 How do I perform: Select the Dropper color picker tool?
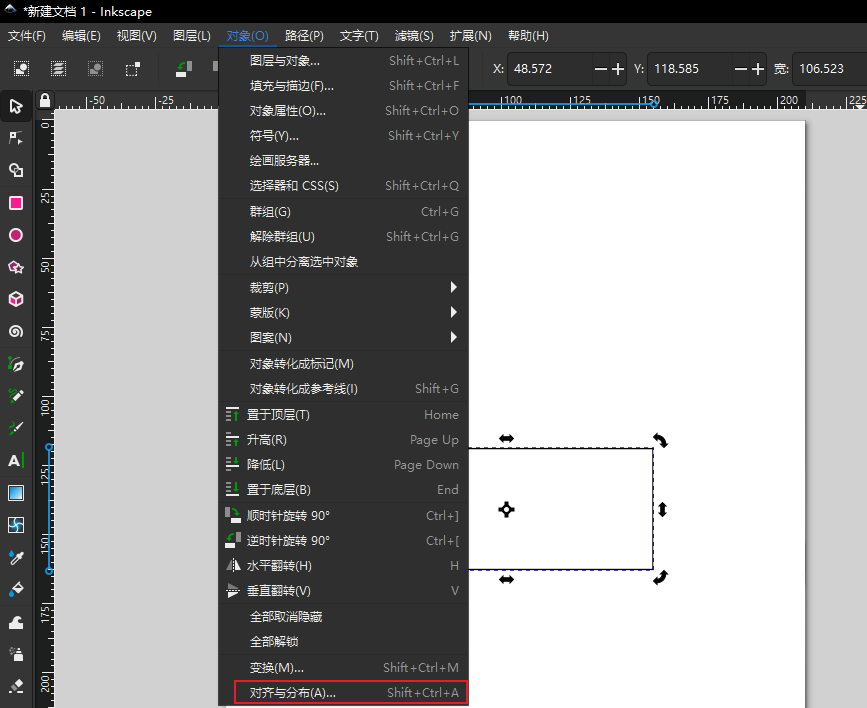point(16,557)
